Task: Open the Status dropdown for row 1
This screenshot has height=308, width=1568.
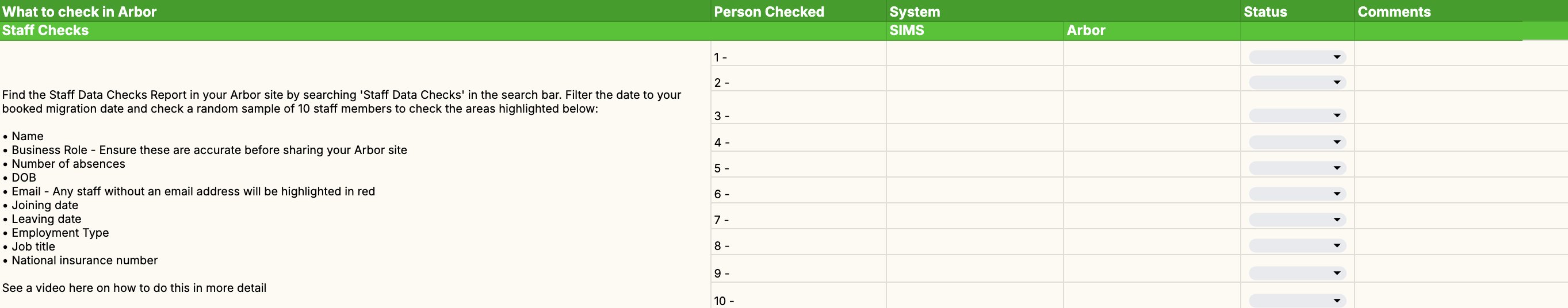Action: (x=1297, y=57)
